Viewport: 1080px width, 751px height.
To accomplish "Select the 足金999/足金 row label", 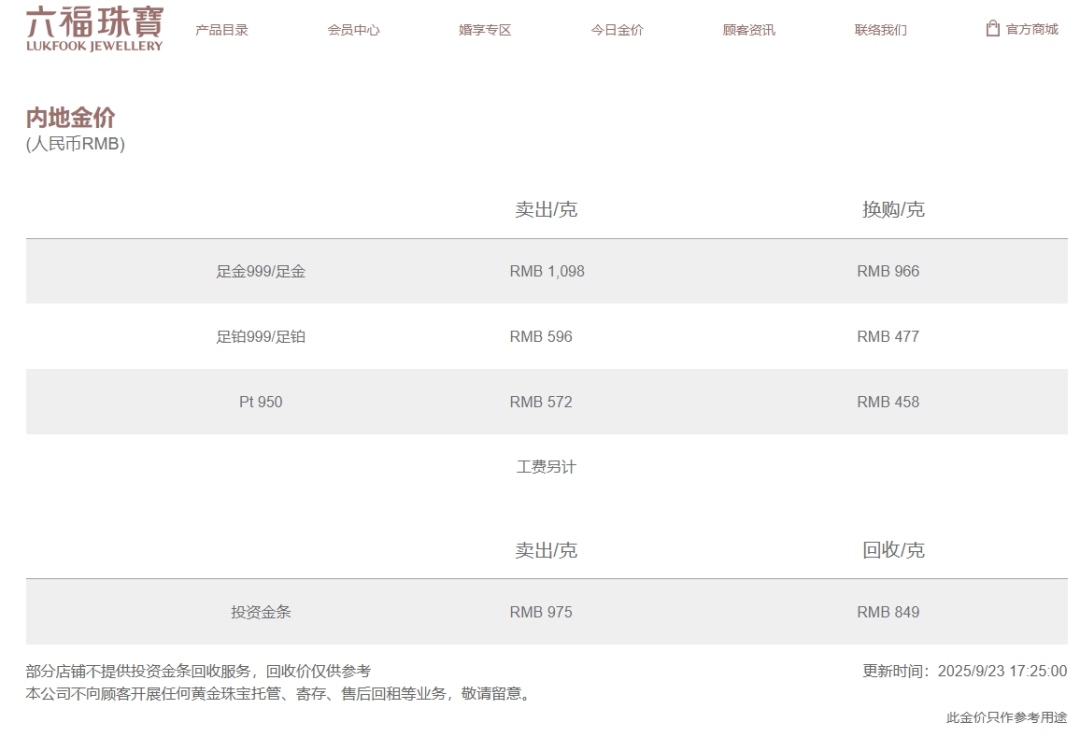I will (x=261, y=271).
